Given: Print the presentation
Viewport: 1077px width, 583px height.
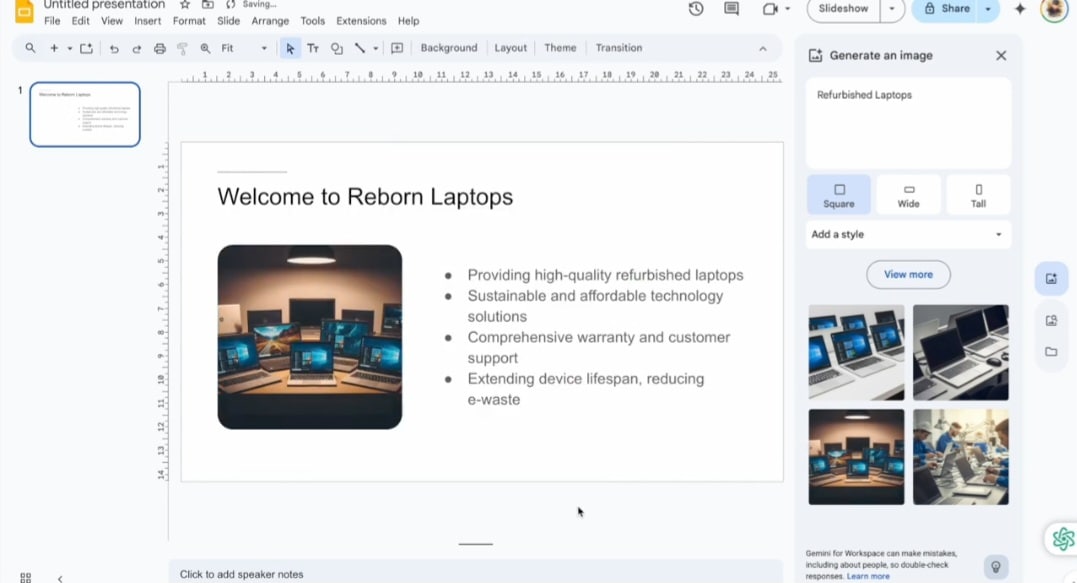Looking at the screenshot, I should [159, 48].
